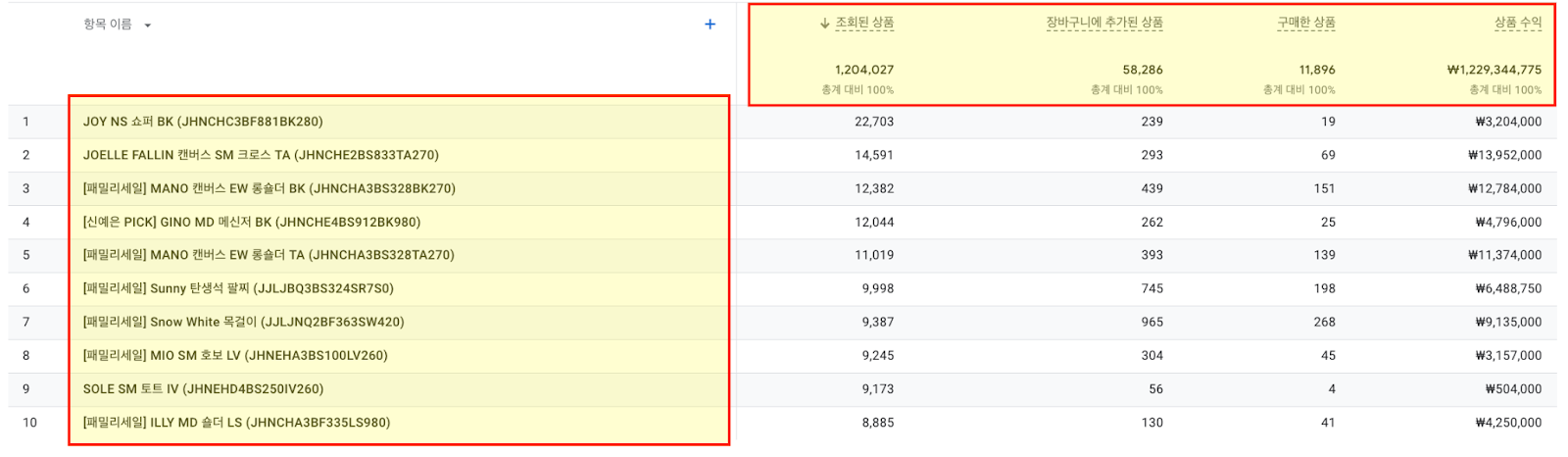Open the 항목 이름 dimension dropdown
This screenshot has width=1568, height=457.
click(118, 25)
